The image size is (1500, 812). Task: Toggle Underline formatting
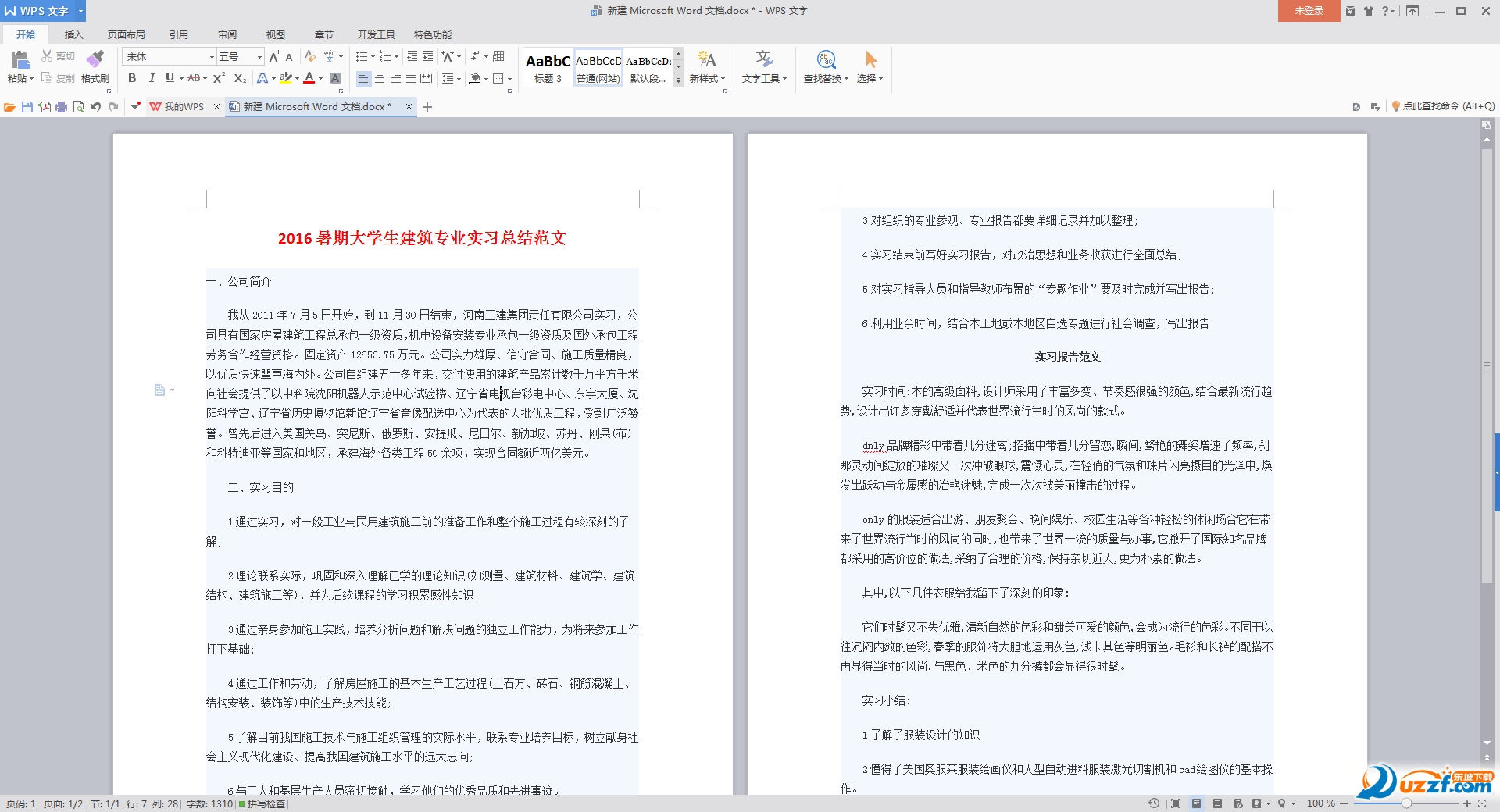[170, 78]
